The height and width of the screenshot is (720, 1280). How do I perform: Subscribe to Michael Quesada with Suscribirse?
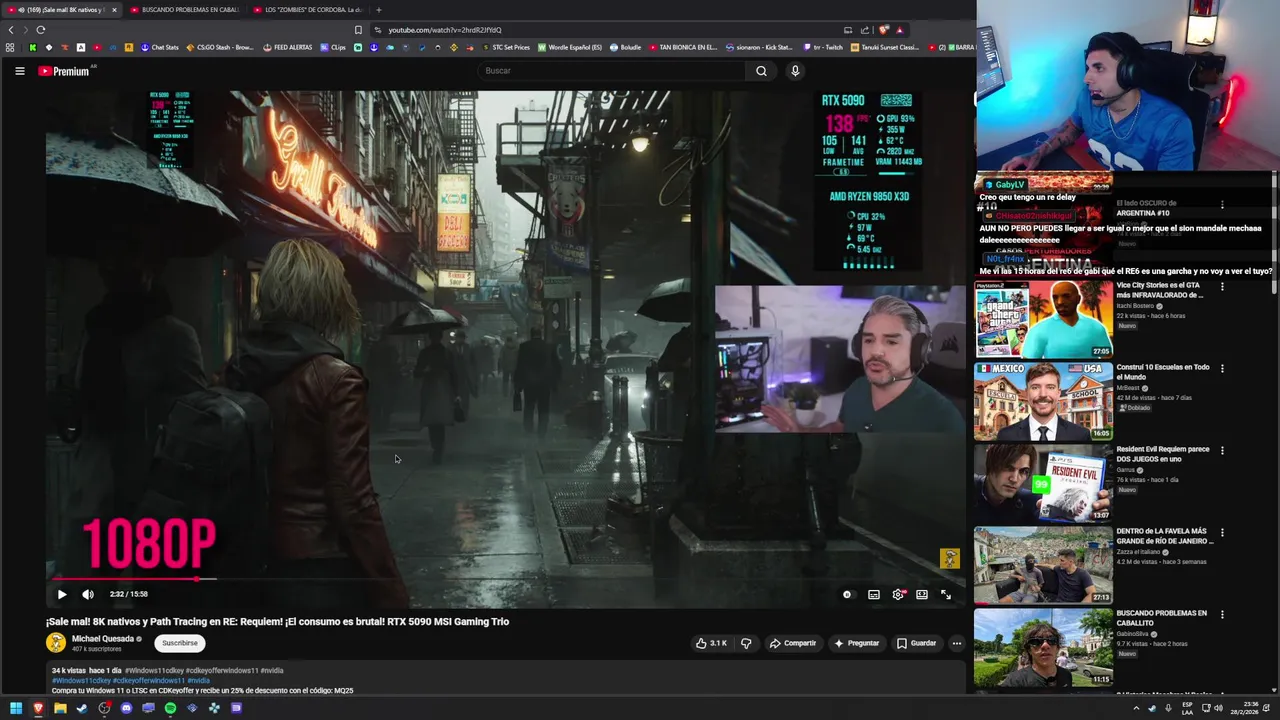click(180, 643)
